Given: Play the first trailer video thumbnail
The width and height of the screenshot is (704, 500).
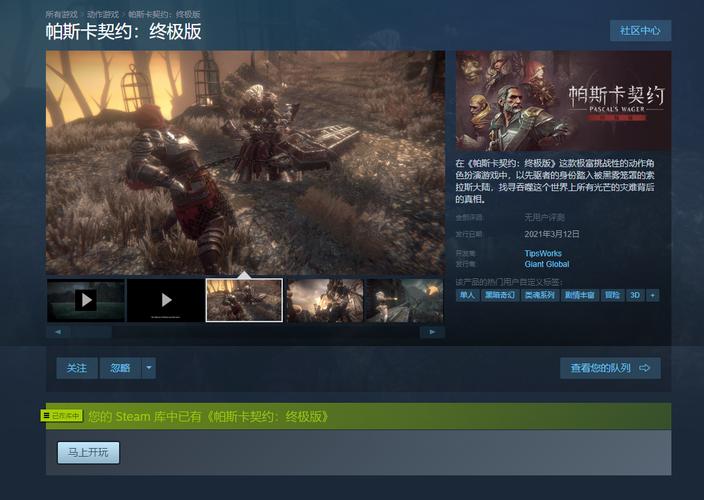Looking at the screenshot, I should [x=86, y=300].
